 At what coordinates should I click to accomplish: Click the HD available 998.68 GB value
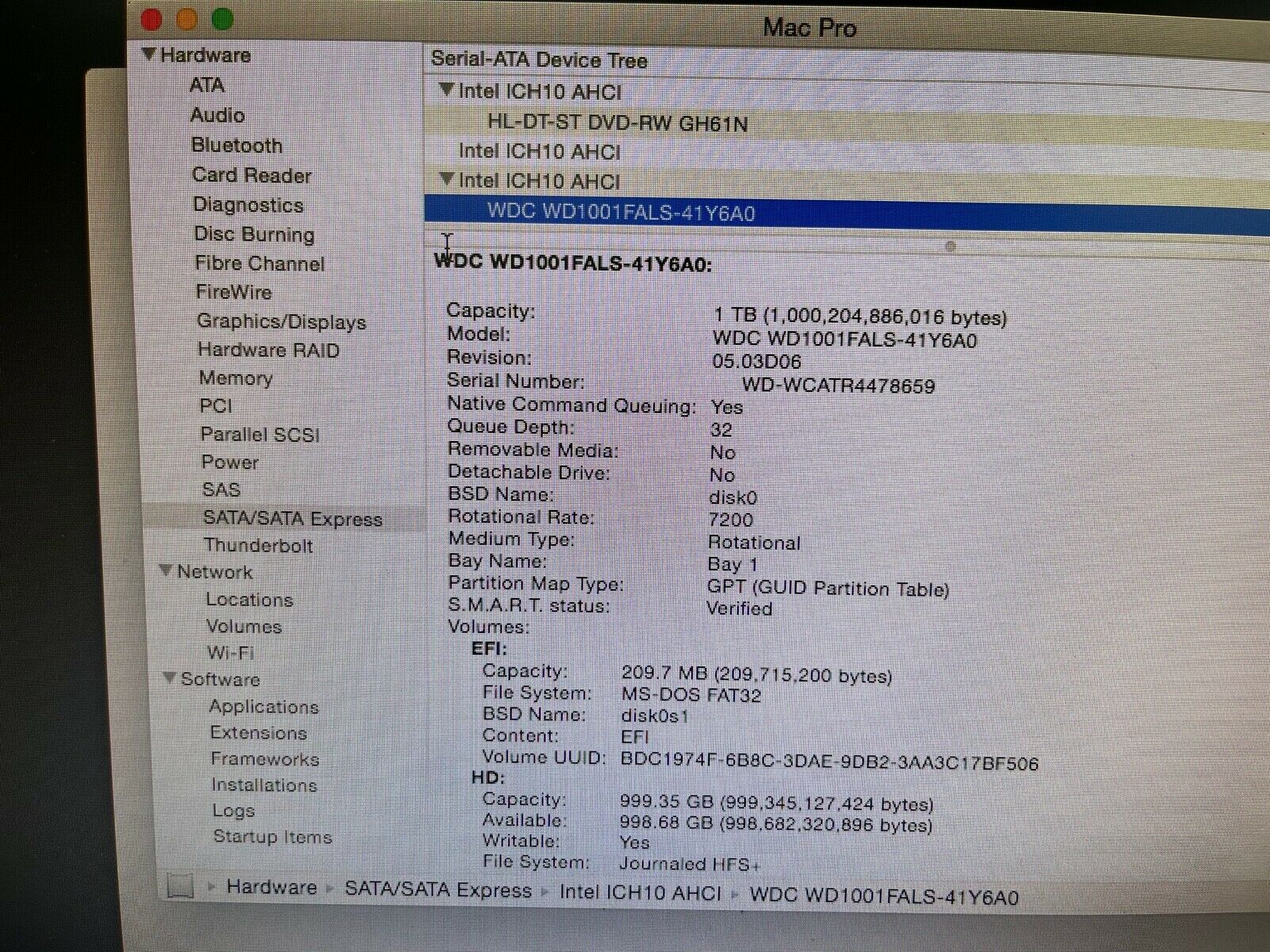pos(775,824)
